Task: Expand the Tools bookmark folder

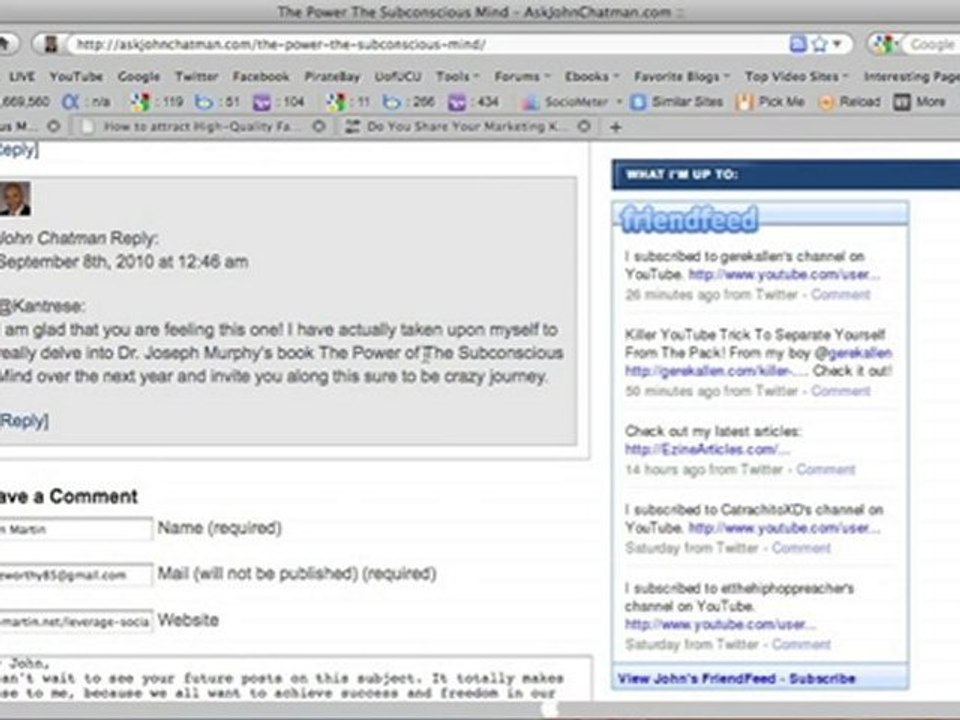Action: coord(457,77)
